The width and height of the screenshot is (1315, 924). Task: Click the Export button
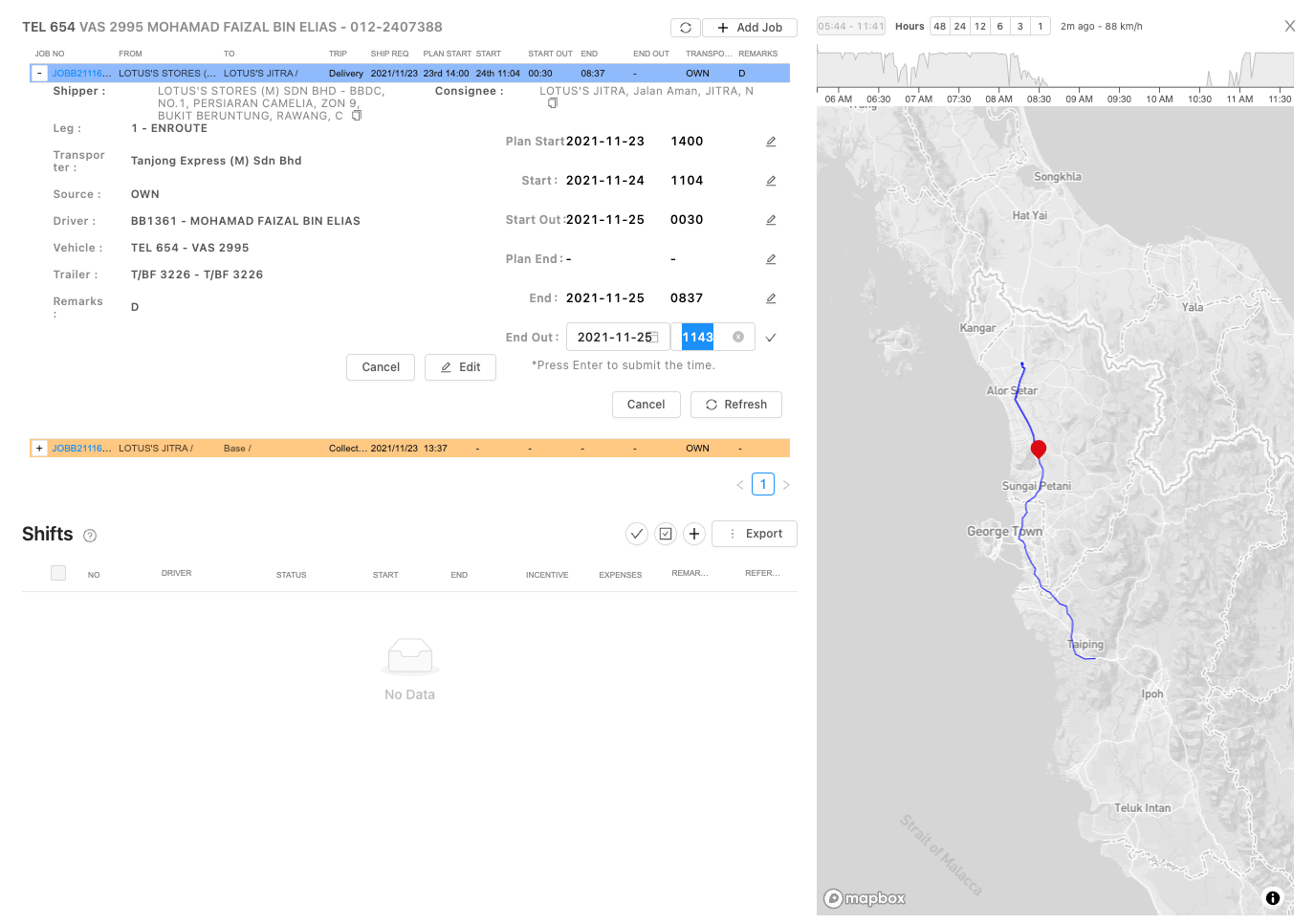click(x=755, y=534)
